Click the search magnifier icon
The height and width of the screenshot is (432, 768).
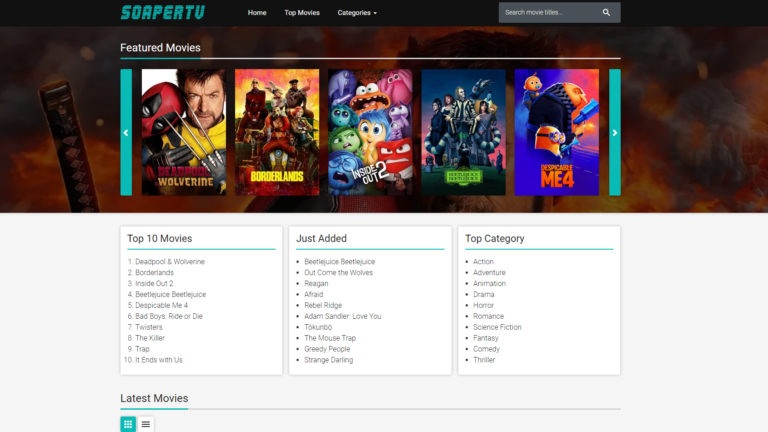(606, 13)
